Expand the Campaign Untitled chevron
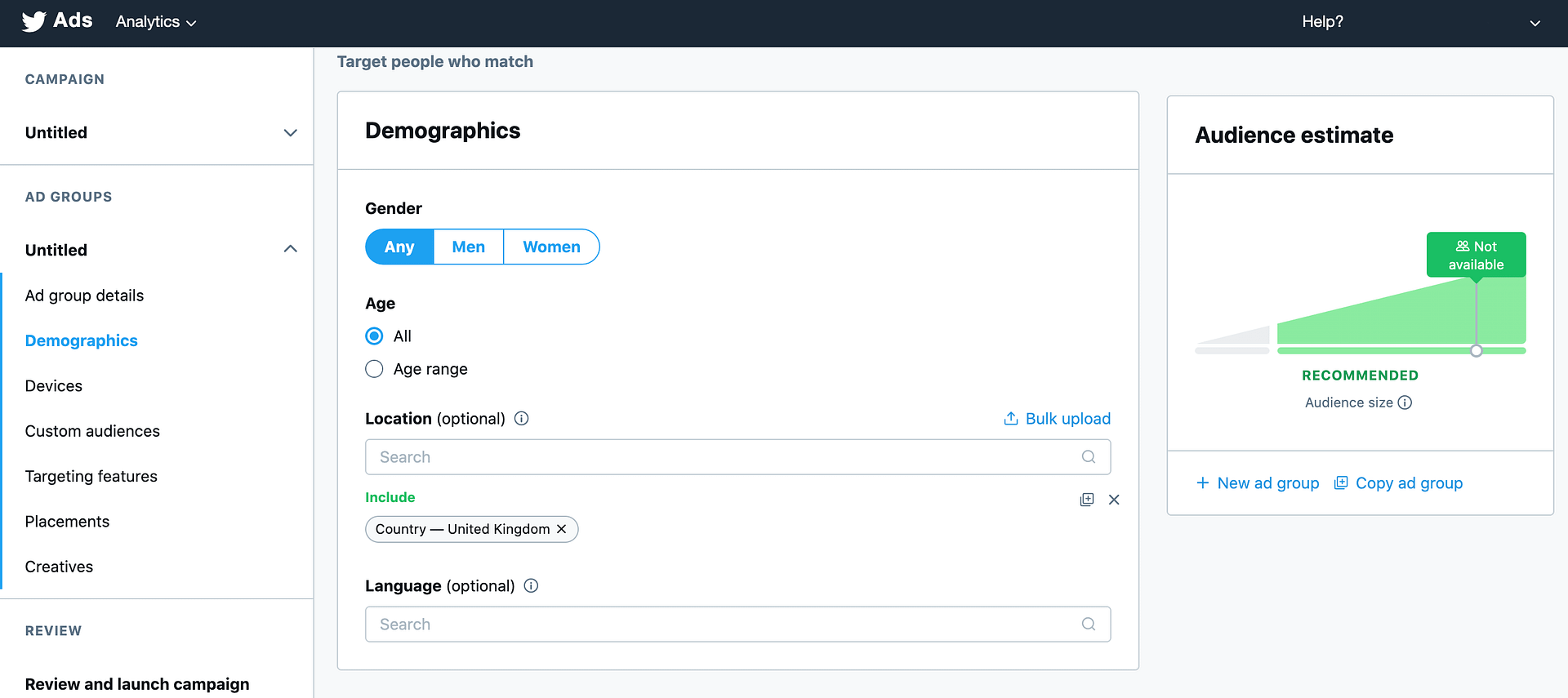Viewport: 1568px width, 698px height. click(x=290, y=133)
